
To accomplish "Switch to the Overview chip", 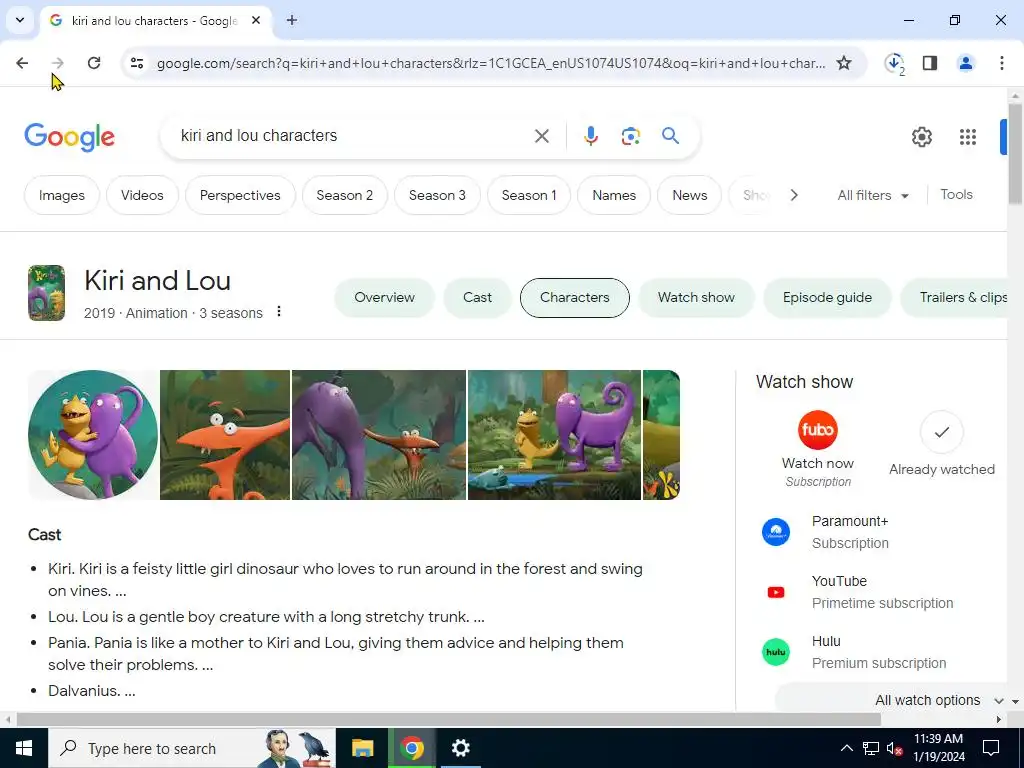I will coord(384,298).
